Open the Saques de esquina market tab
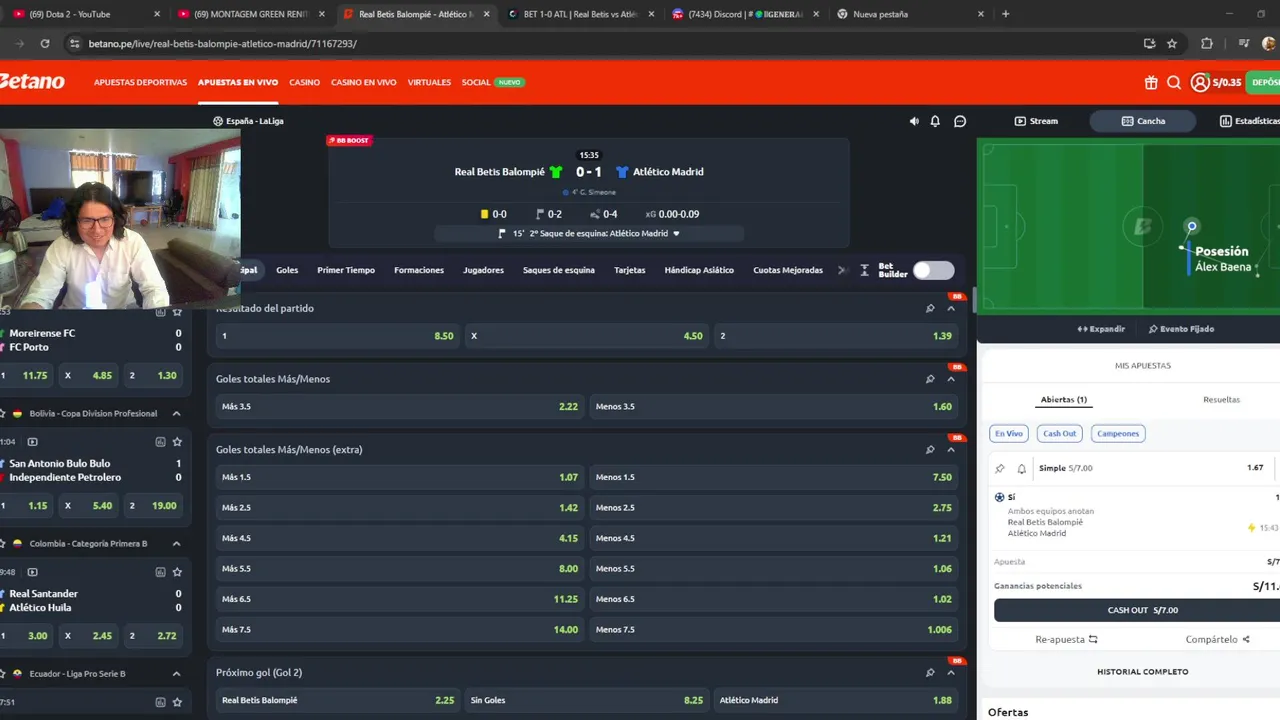The height and width of the screenshot is (720, 1280). point(558,270)
